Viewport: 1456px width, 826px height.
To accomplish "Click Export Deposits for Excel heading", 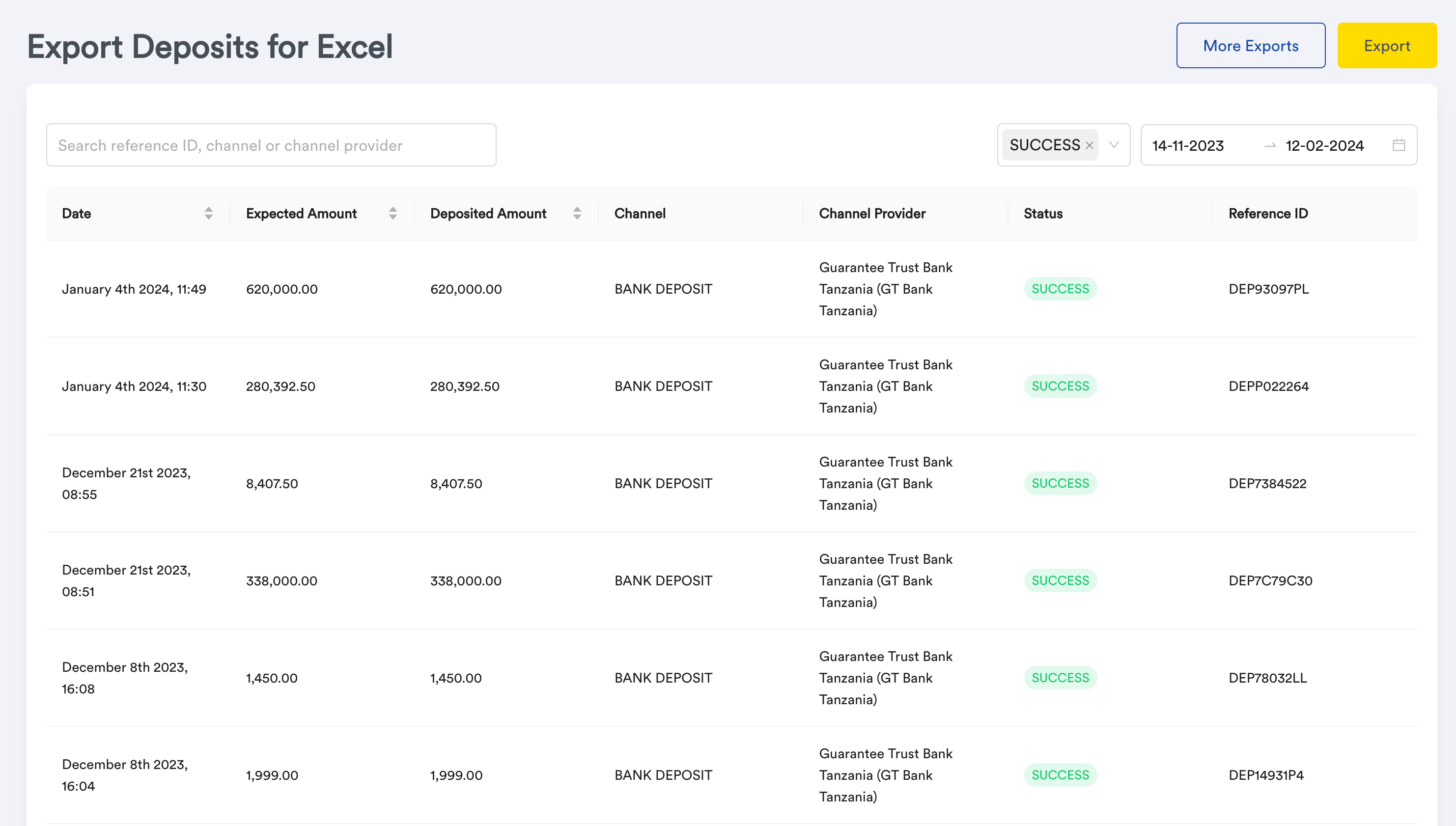I will pos(210,47).
